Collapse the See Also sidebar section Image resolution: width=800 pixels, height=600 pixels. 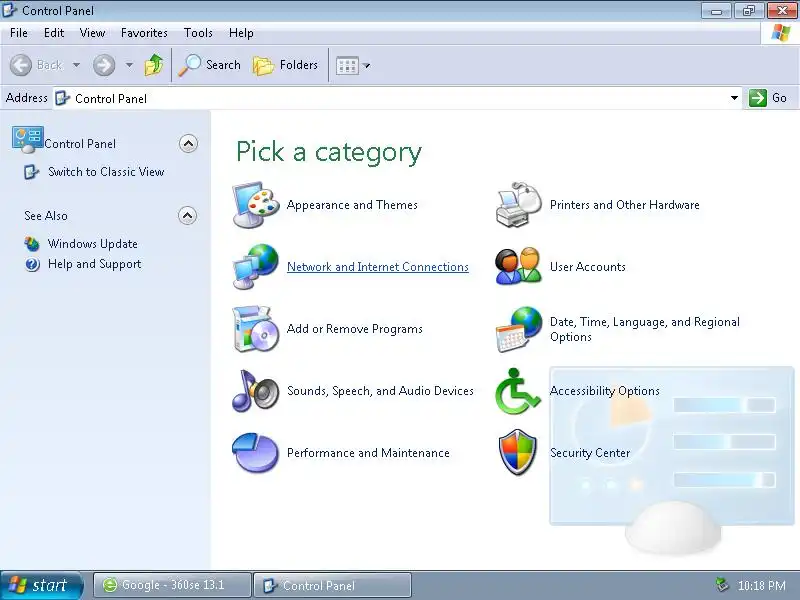point(187,216)
